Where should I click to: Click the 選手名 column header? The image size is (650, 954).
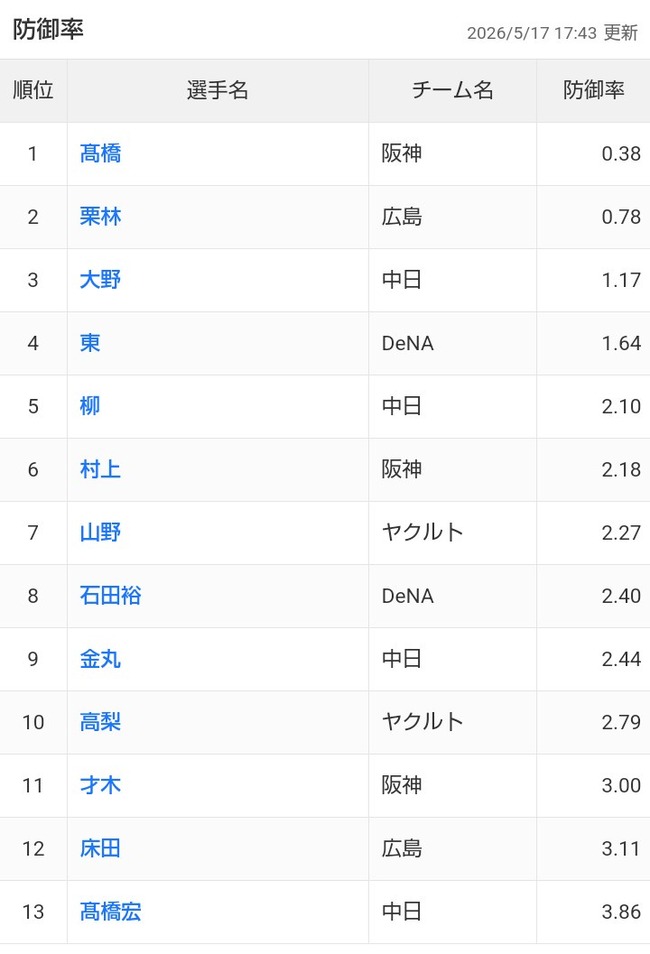218,91
